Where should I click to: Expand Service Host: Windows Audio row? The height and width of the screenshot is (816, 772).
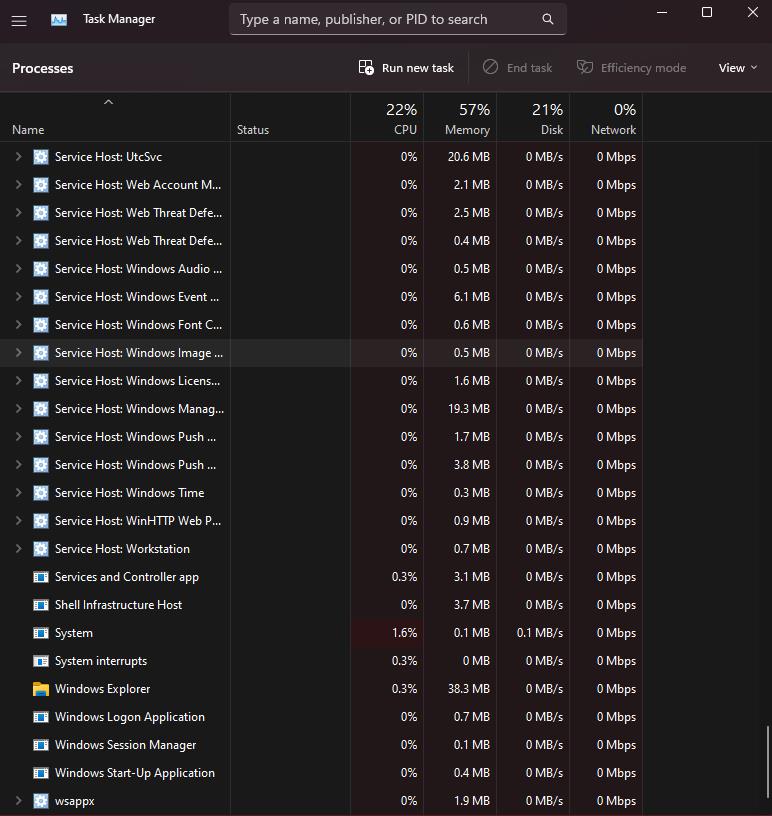(x=19, y=269)
